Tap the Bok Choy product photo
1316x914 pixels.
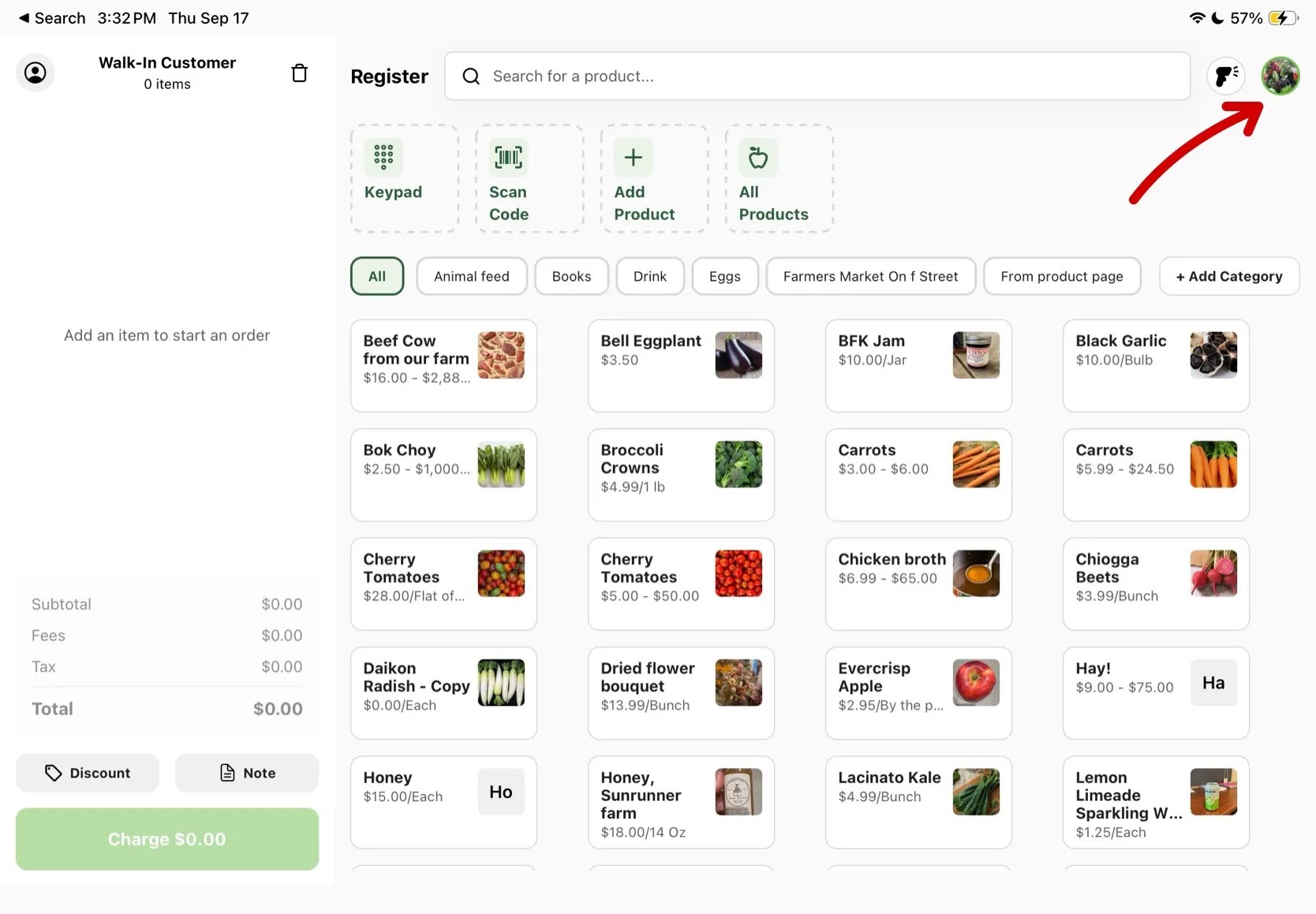tap(501, 464)
